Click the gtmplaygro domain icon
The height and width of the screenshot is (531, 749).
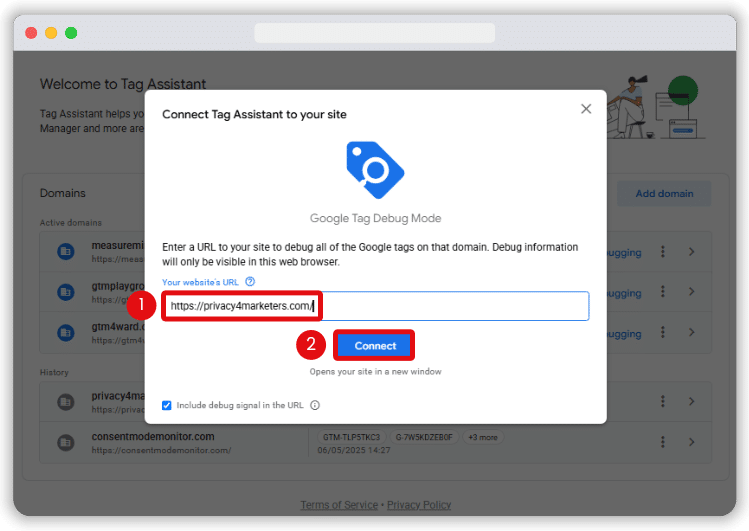tap(66, 292)
